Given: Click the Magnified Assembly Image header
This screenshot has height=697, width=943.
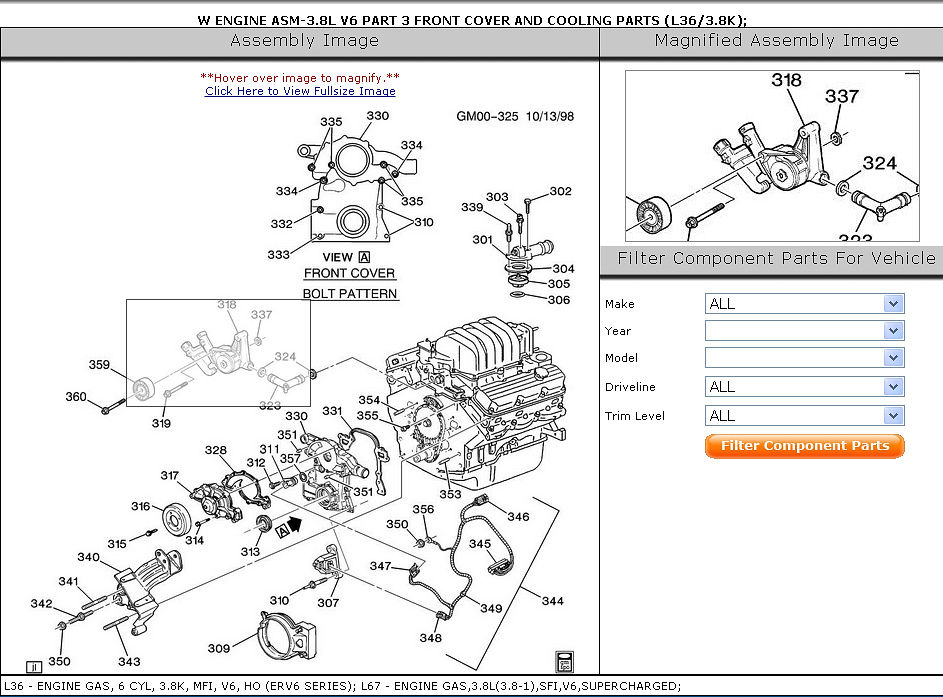Looking at the screenshot, I should (x=776, y=41).
